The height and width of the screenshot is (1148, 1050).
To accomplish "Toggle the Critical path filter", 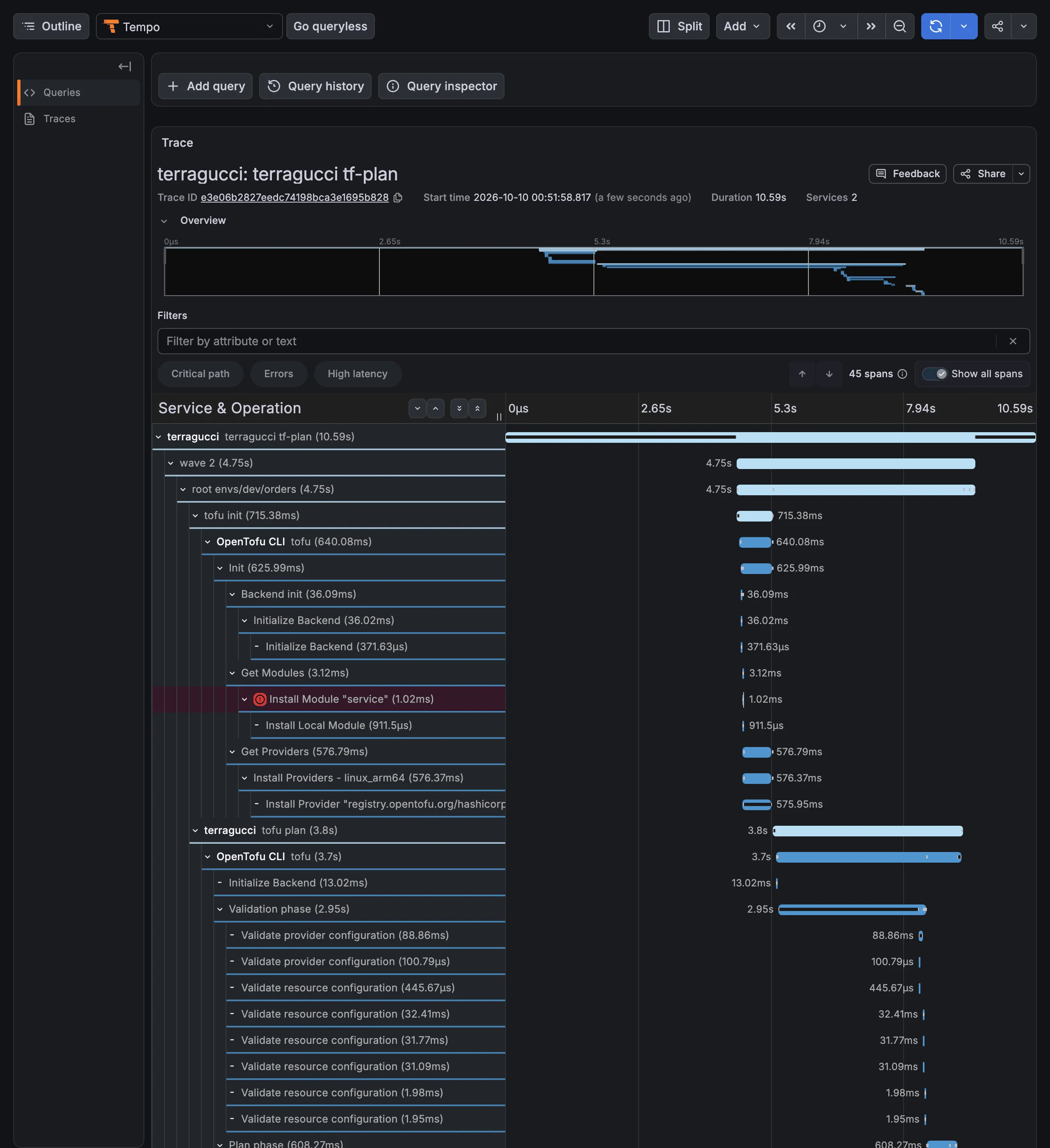I will point(201,374).
